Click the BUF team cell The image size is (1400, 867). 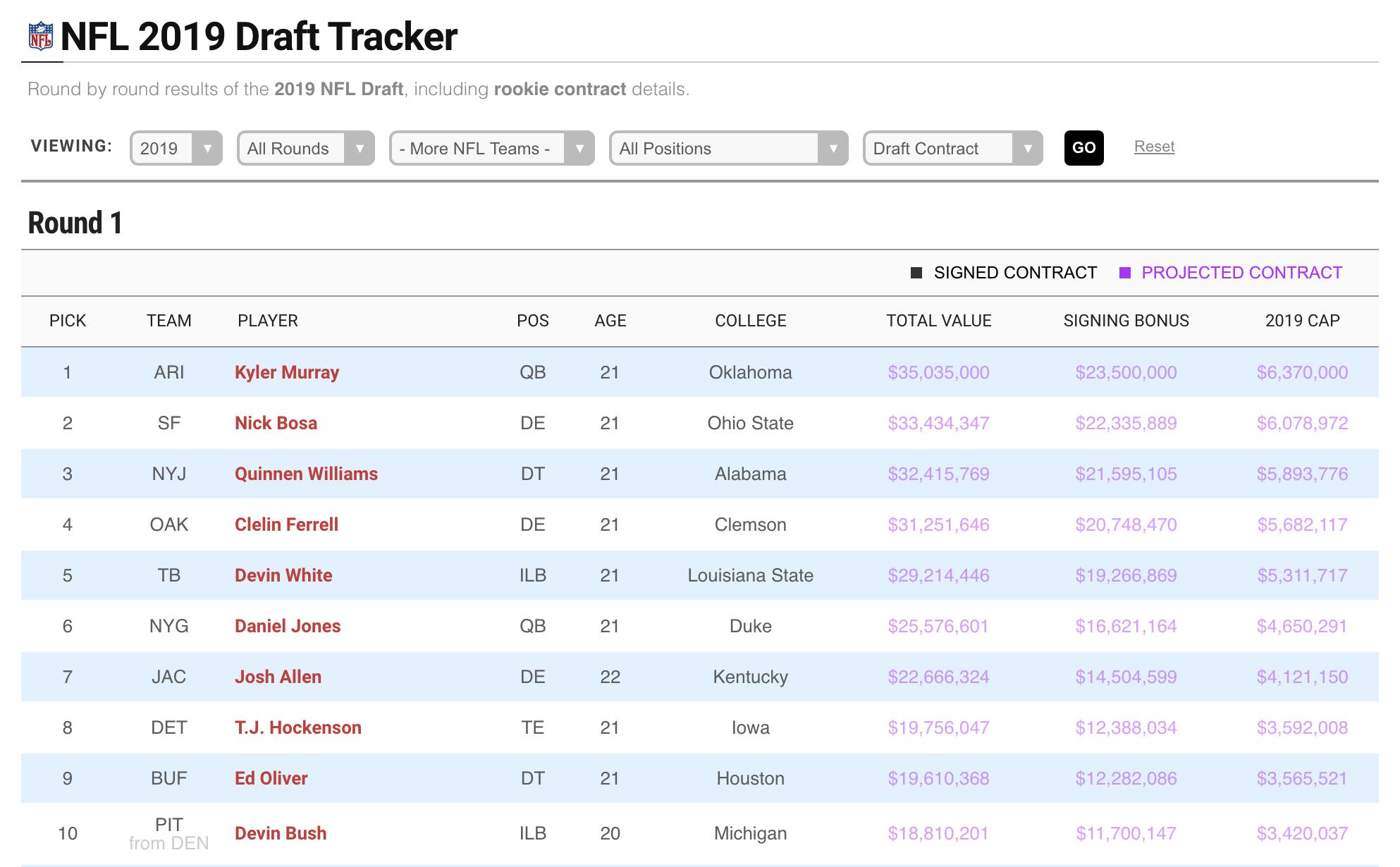(x=169, y=778)
